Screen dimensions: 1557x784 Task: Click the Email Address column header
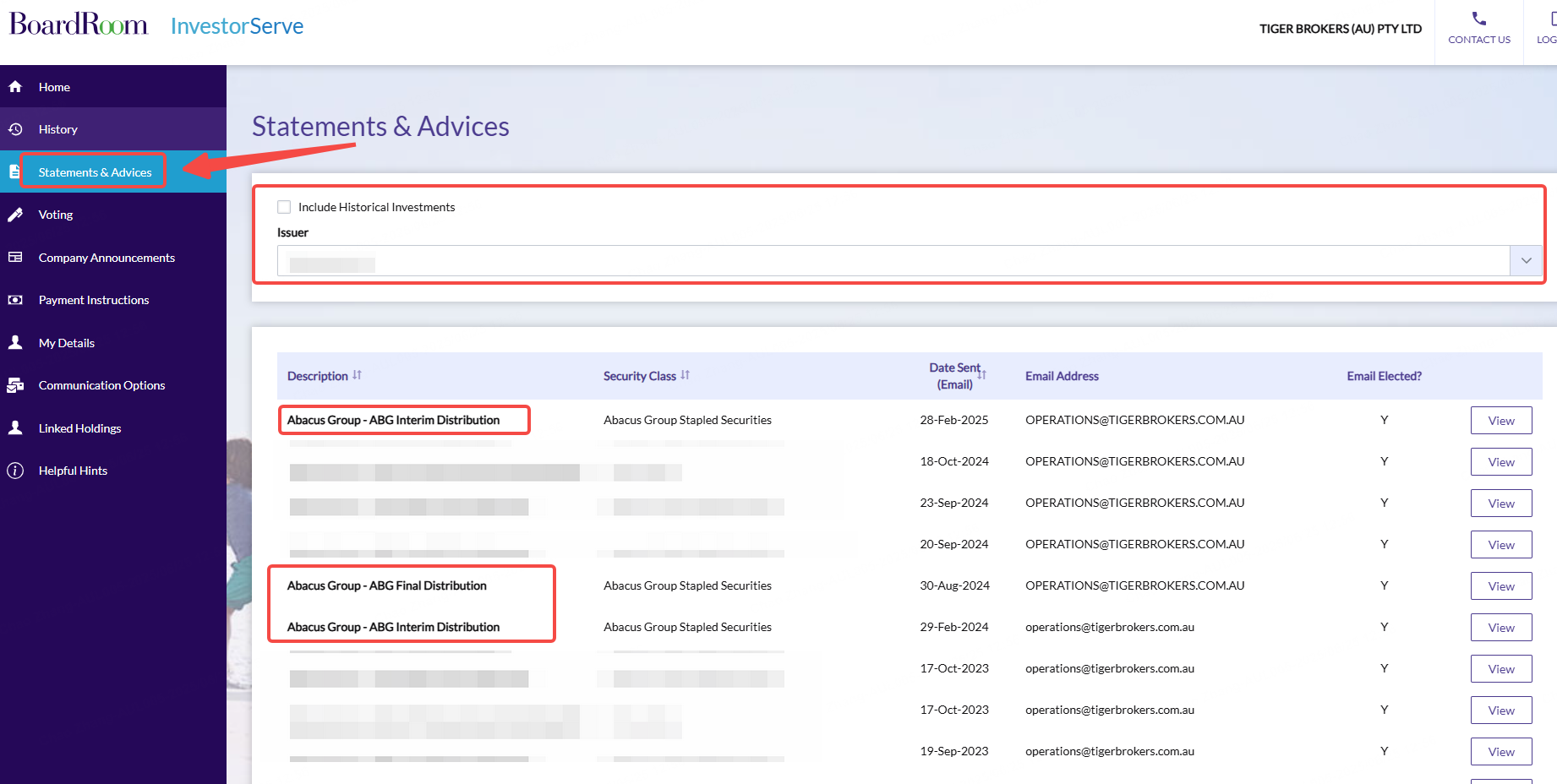tap(1062, 376)
